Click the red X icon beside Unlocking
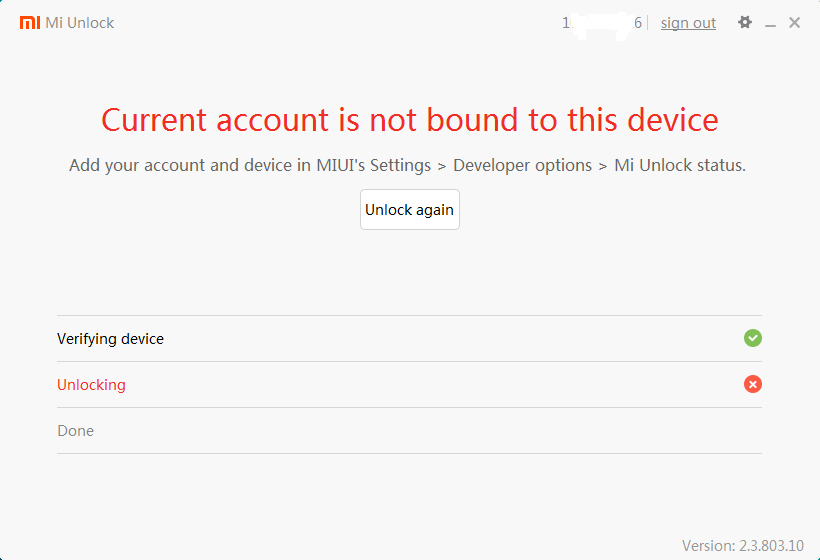 pyautogui.click(x=753, y=384)
